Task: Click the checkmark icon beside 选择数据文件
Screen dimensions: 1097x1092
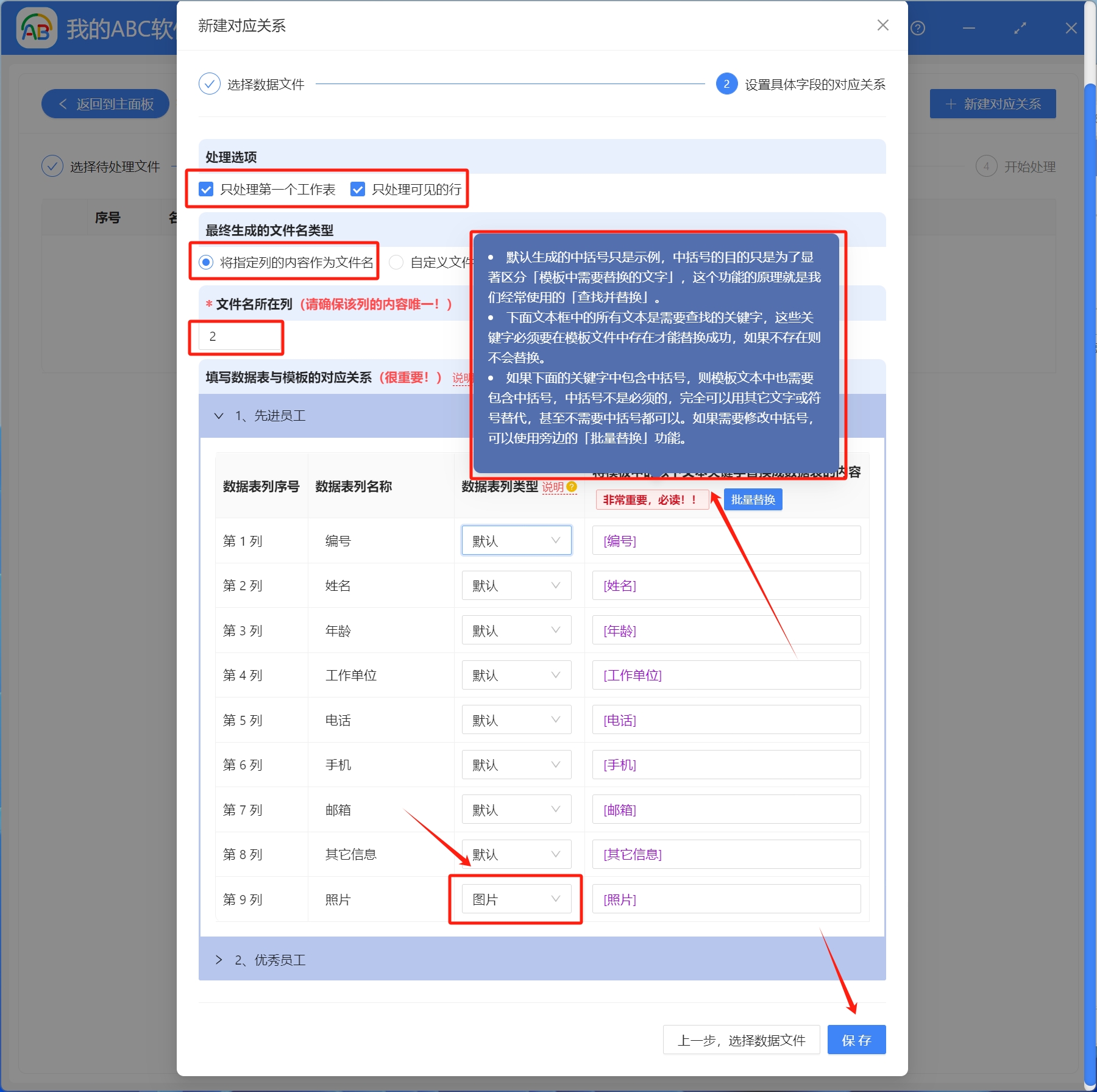Action: coord(209,84)
